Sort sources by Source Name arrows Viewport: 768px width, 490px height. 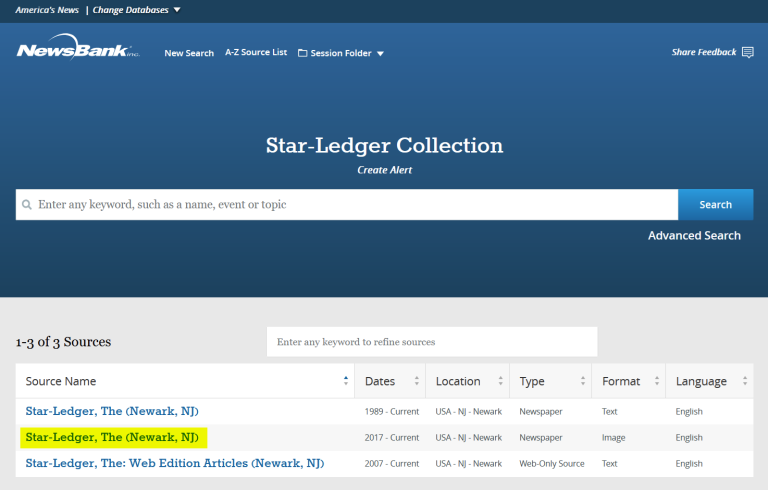(x=346, y=381)
